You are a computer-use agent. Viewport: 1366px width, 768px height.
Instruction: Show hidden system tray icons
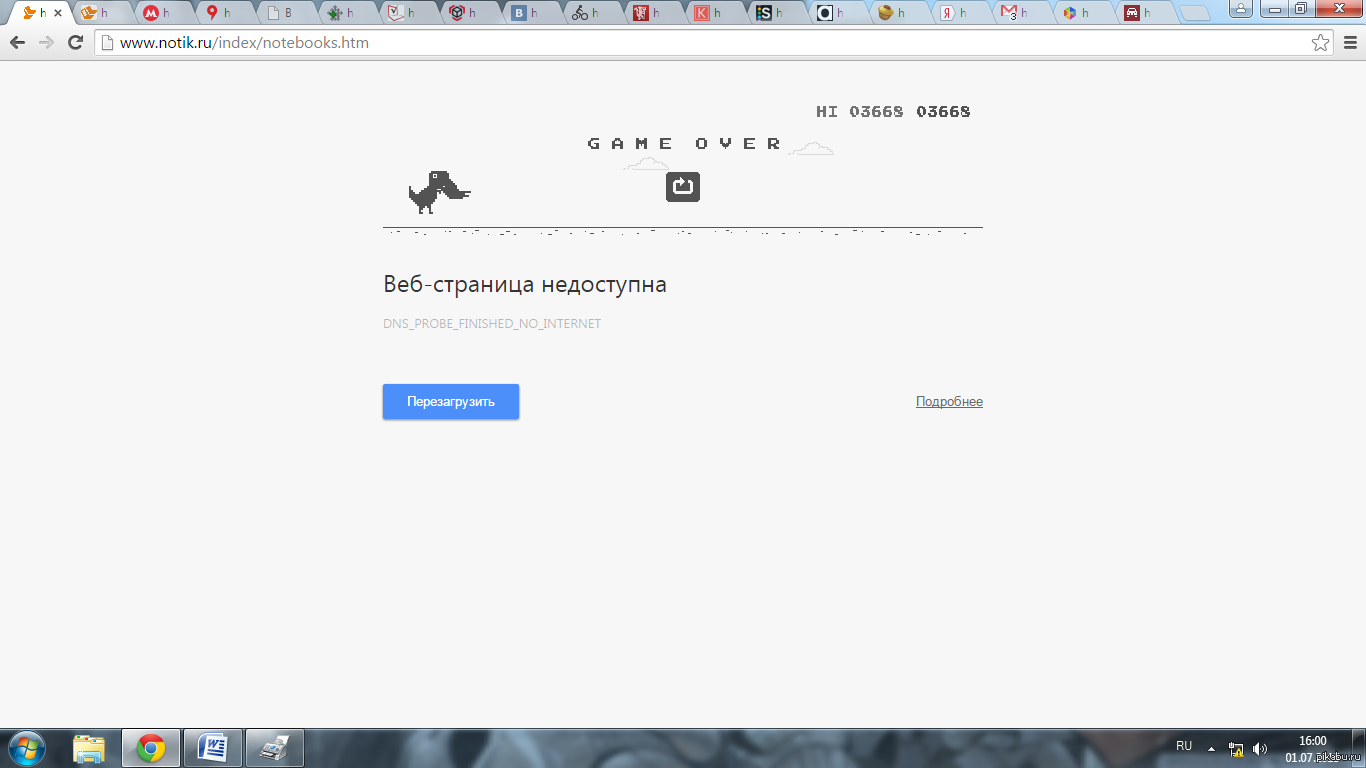coord(1211,748)
